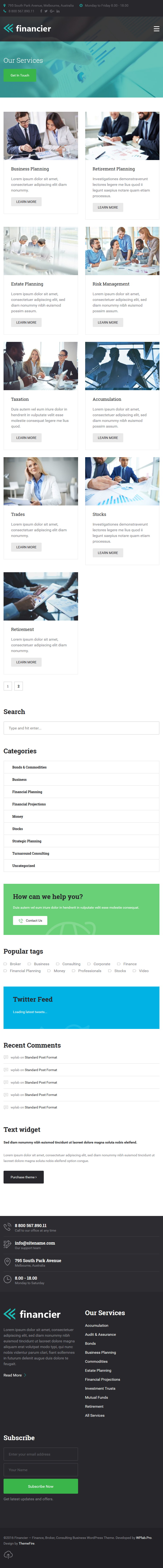163x1568 pixels.
Task: Click the email address subscribe field
Action: (41, 1454)
